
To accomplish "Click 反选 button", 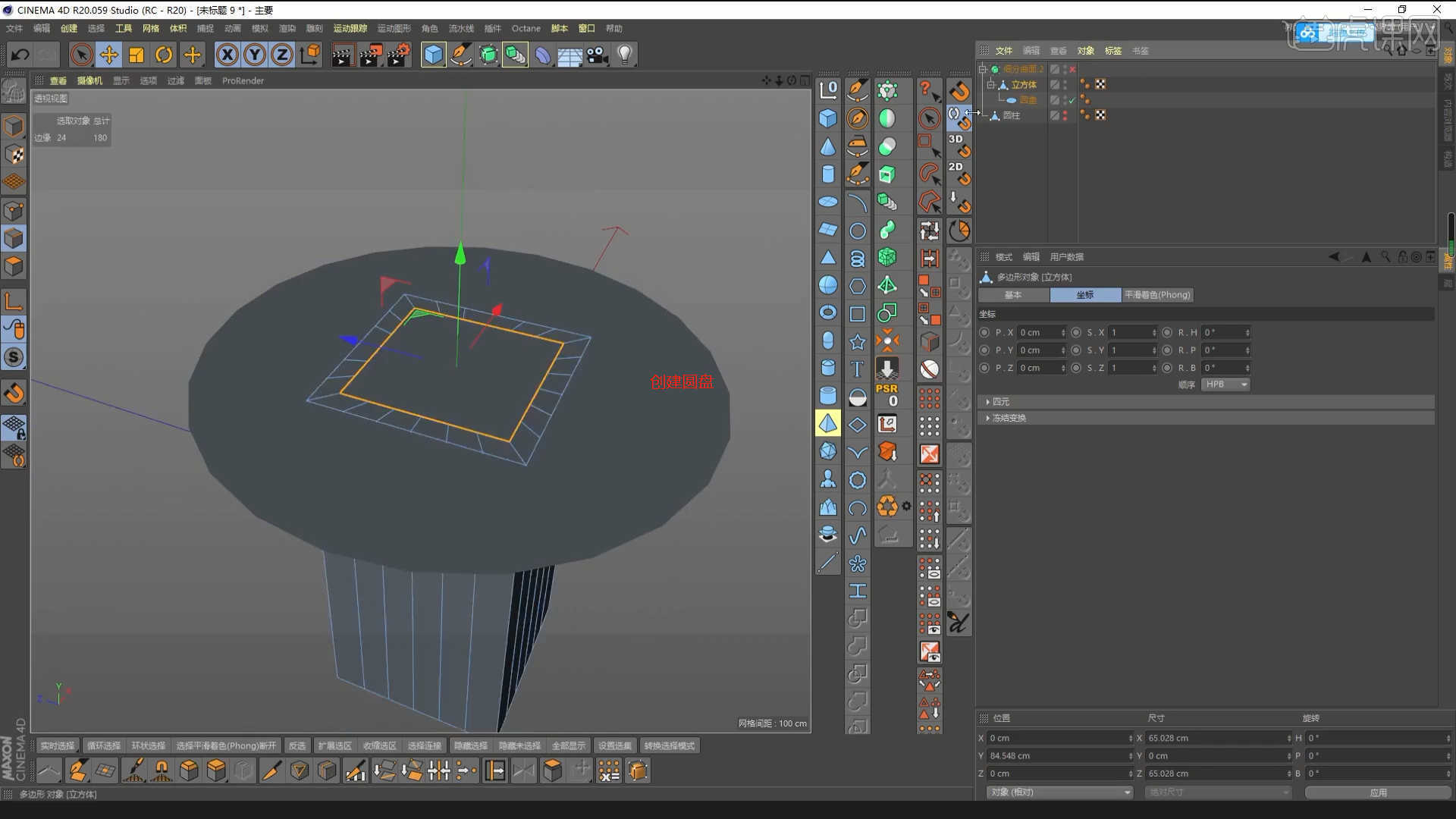I will [297, 745].
